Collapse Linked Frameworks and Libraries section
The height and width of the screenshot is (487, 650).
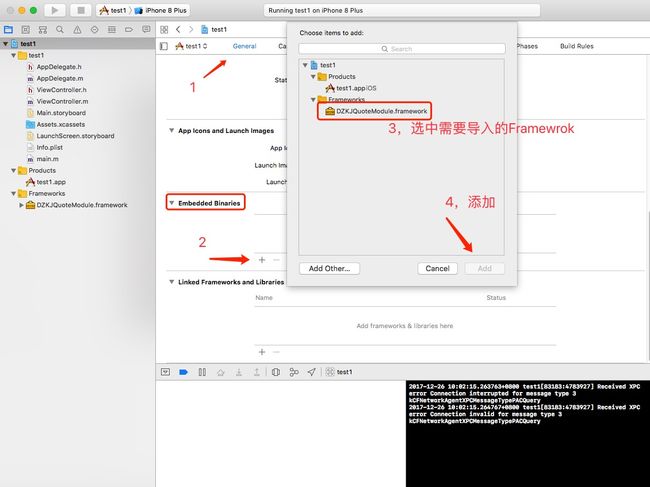click(x=171, y=282)
